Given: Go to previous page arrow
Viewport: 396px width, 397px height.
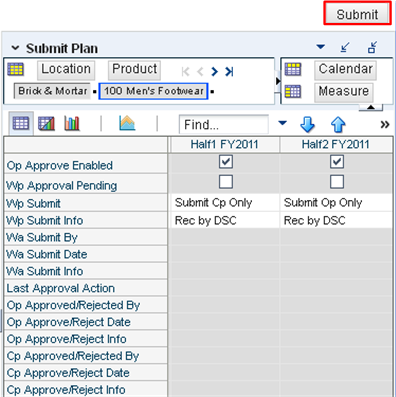Looking at the screenshot, I should pyautogui.click(x=200, y=71).
